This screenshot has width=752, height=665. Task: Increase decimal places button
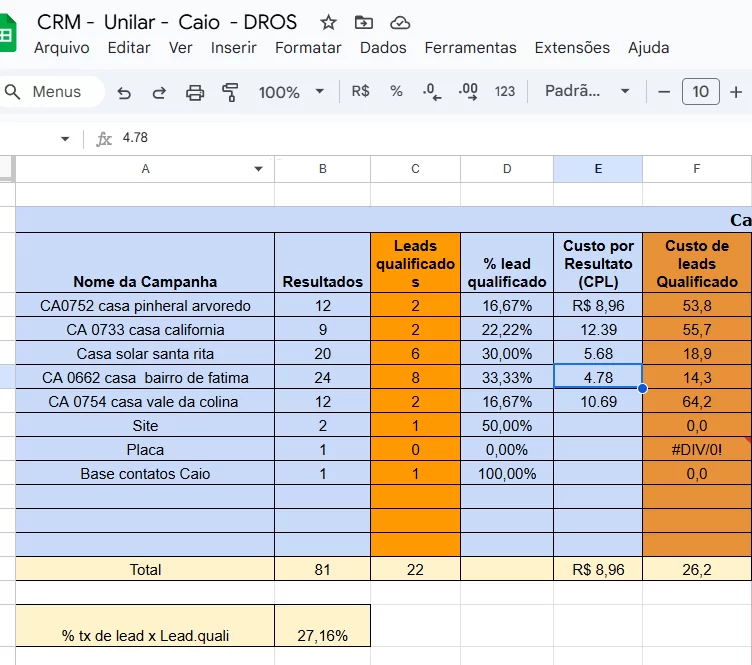click(468, 91)
